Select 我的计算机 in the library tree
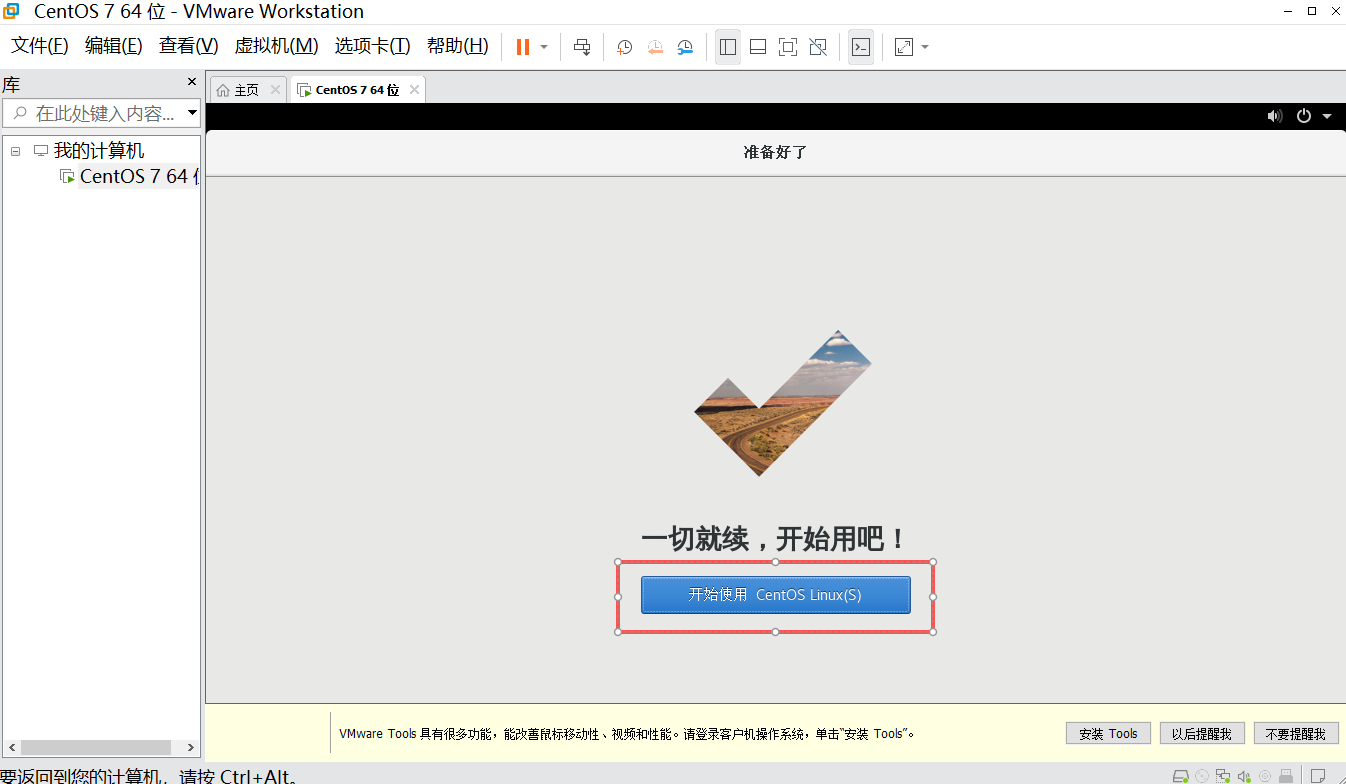This screenshot has height=784, width=1346. tap(98, 151)
